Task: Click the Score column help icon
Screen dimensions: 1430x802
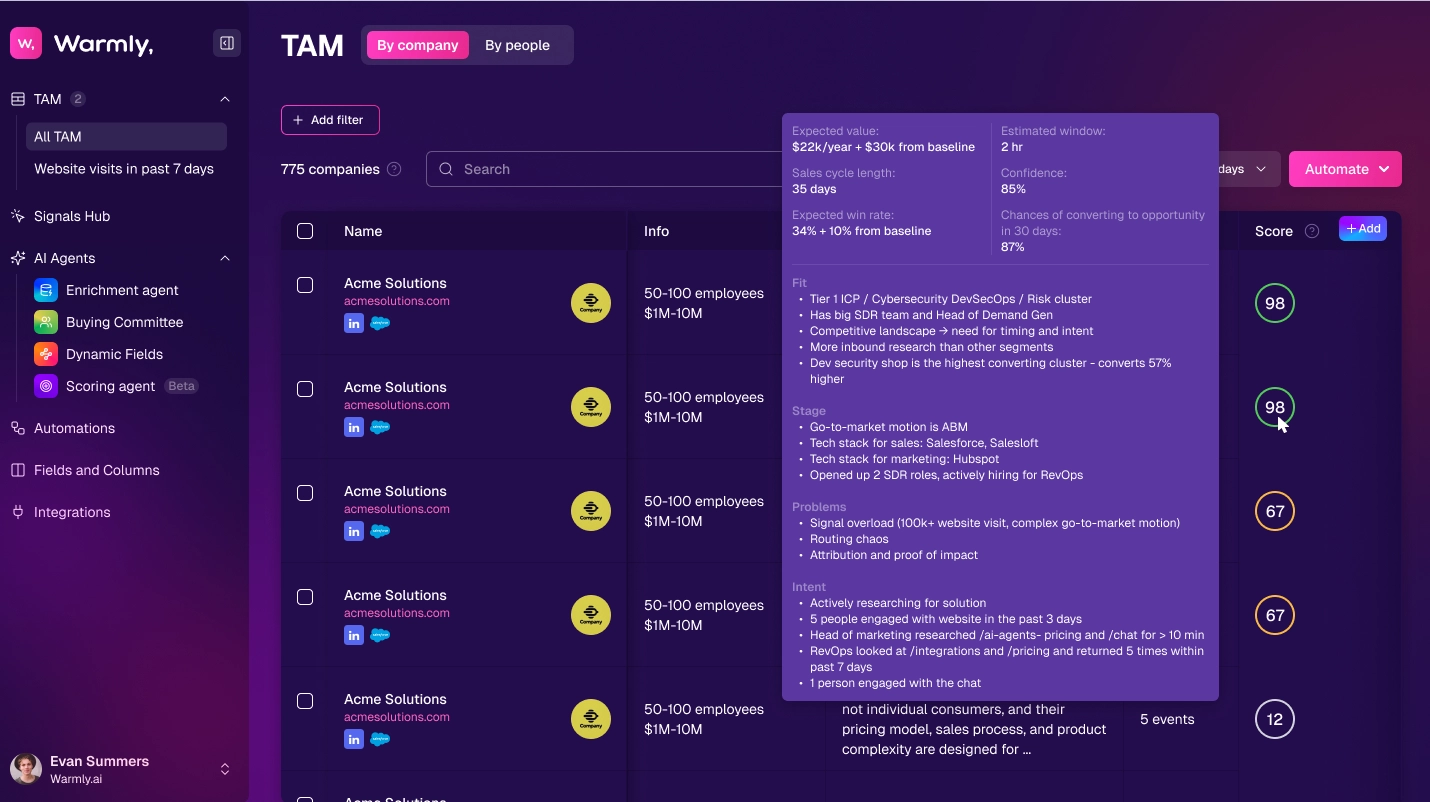Action: [1312, 231]
